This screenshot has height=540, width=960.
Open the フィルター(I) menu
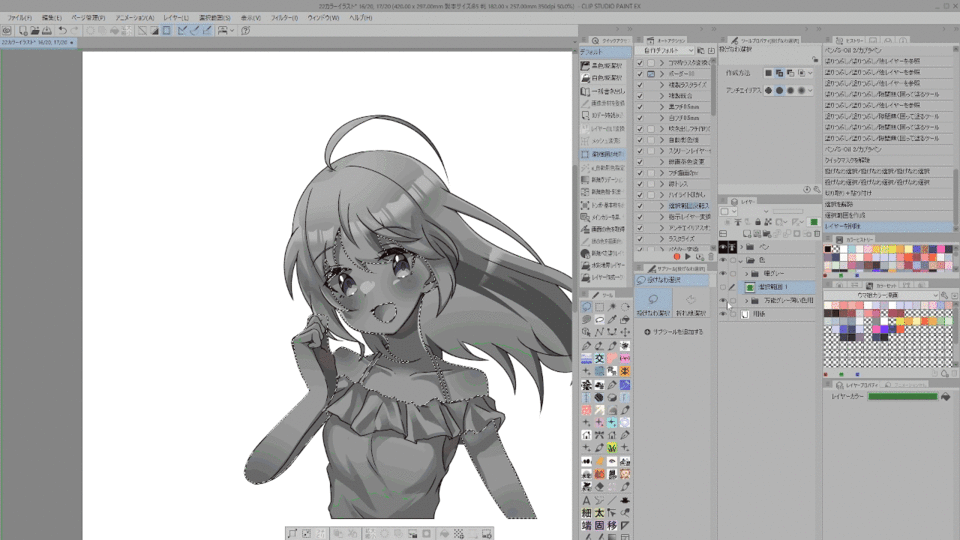[284, 18]
